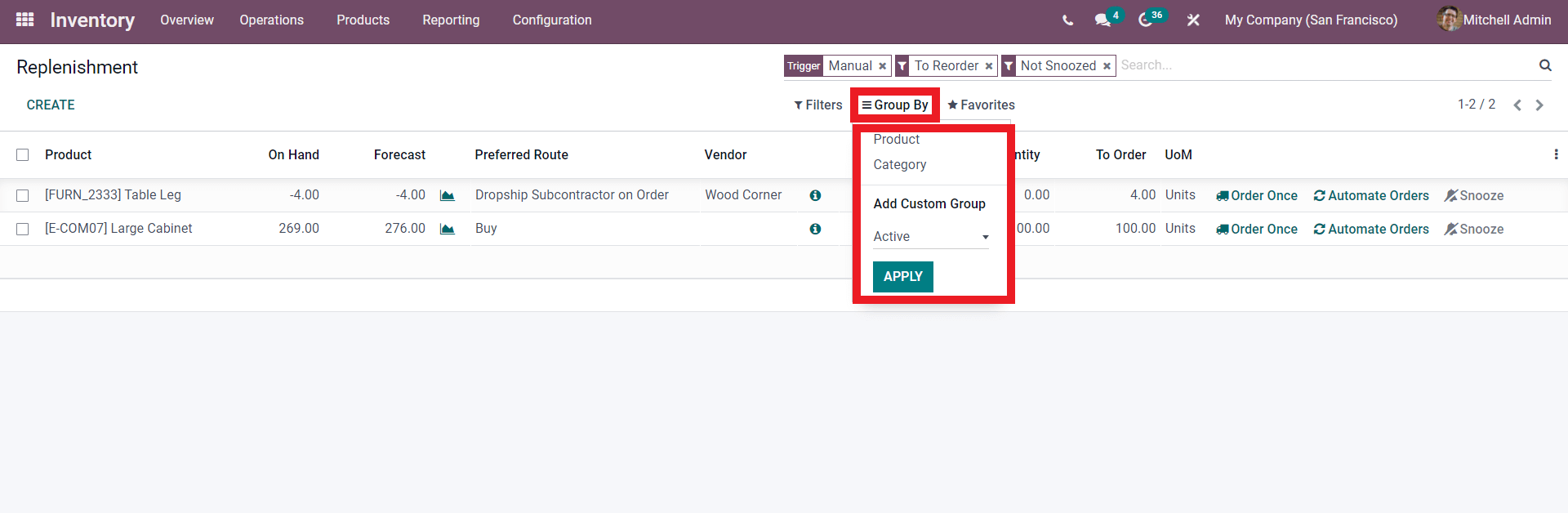The image size is (1568, 513).
Task: Remove the Not Snoozed filter facet
Action: [x=1107, y=66]
